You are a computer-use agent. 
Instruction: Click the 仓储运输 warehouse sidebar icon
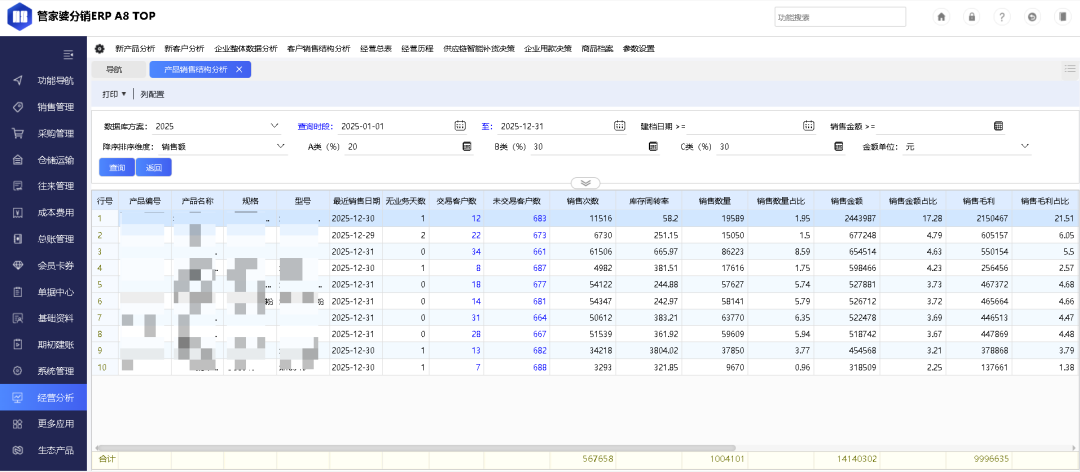click(x=18, y=160)
